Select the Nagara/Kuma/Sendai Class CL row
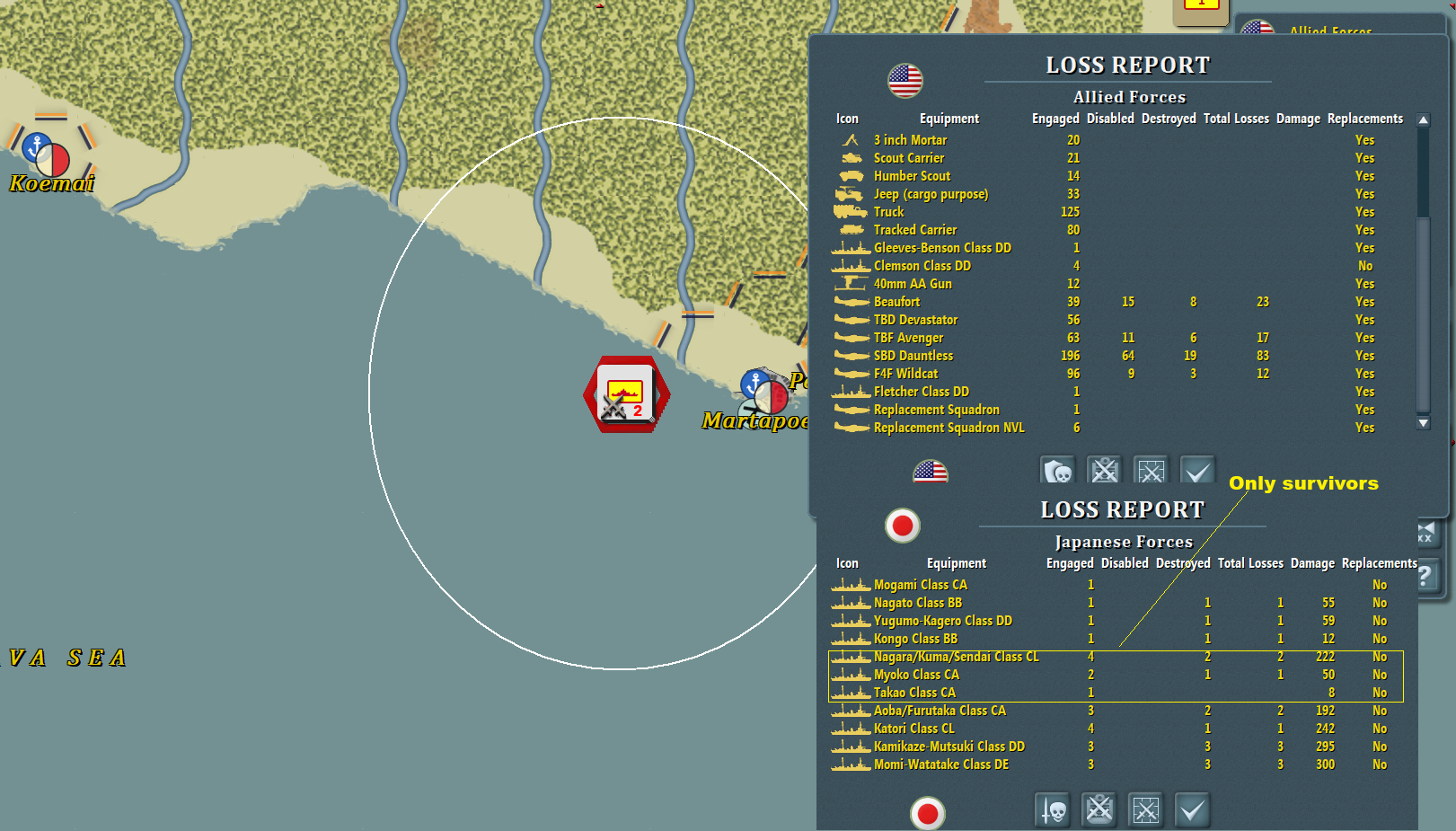Image resolution: width=1456 pixels, height=831 pixels. click(x=1116, y=657)
